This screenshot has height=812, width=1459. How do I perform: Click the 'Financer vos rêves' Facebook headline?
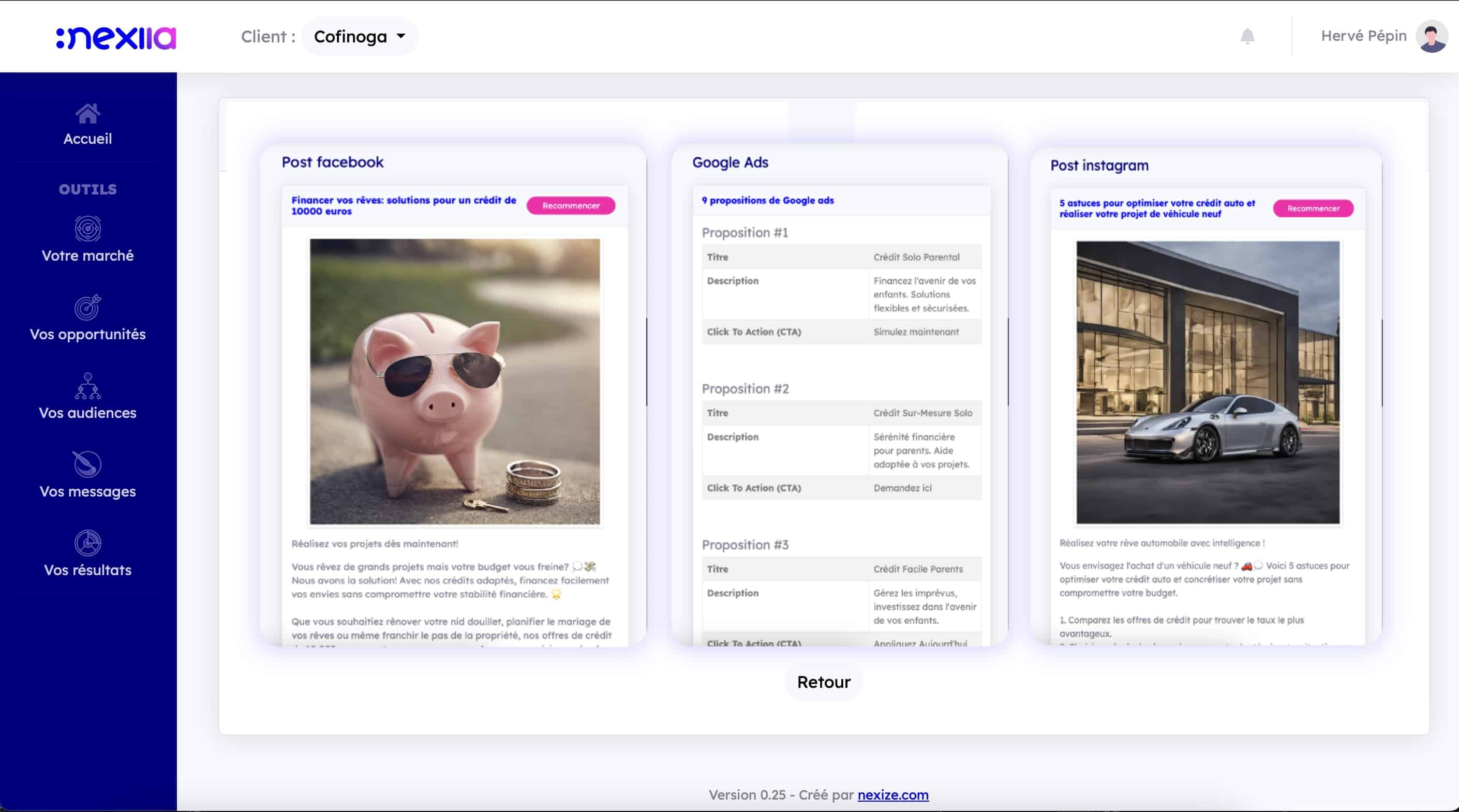click(x=404, y=205)
